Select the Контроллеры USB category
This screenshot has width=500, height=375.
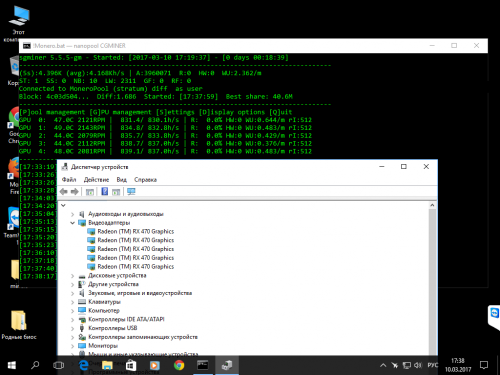click(x=113, y=328)
